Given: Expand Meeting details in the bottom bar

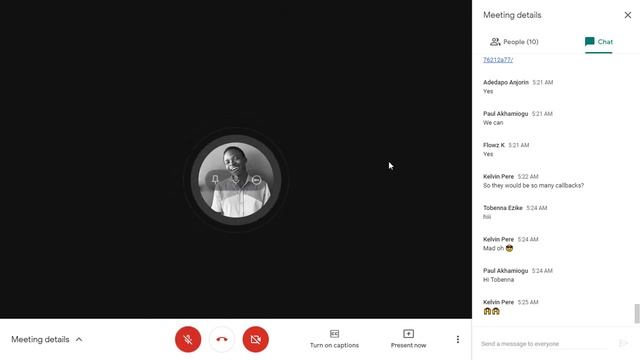Looking at the screenshot, I should [x=47, y=339].
